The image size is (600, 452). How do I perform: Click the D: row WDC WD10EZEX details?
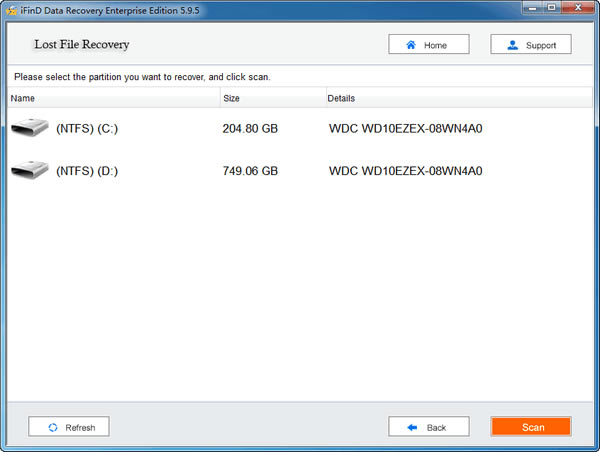tap(405, 171)
